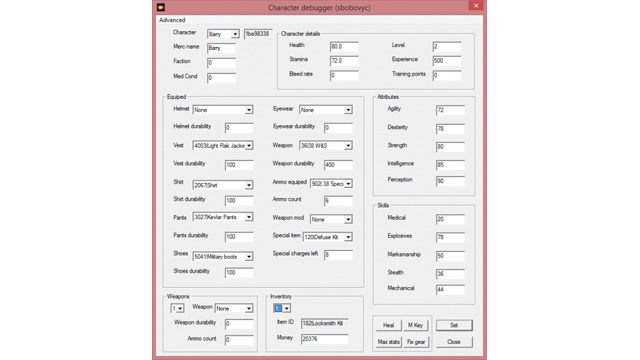Click the Shoes durability field
The height and width of the screenshot is (360, 640).
(239, 272)
